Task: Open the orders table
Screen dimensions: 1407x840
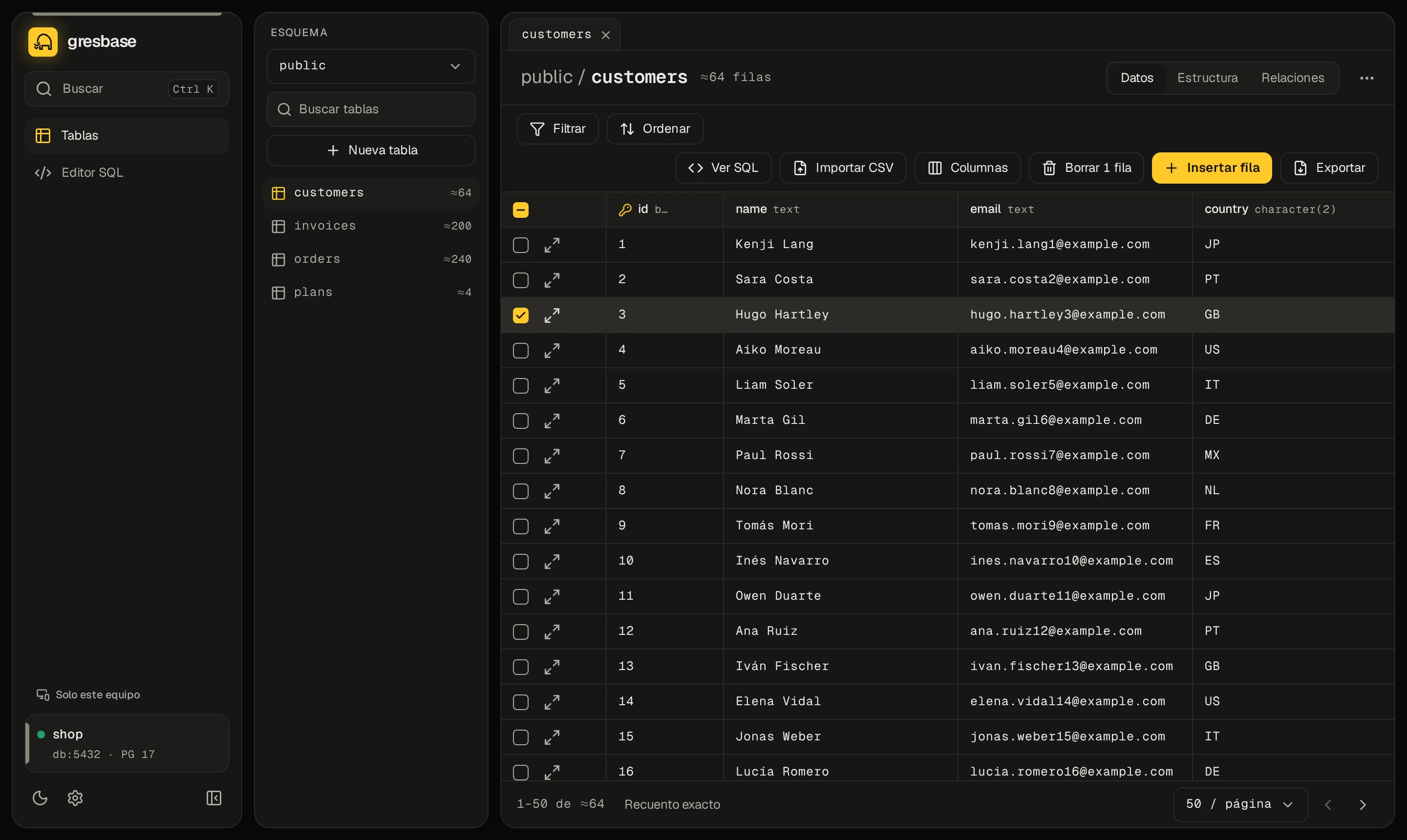Action: (371, 259)
